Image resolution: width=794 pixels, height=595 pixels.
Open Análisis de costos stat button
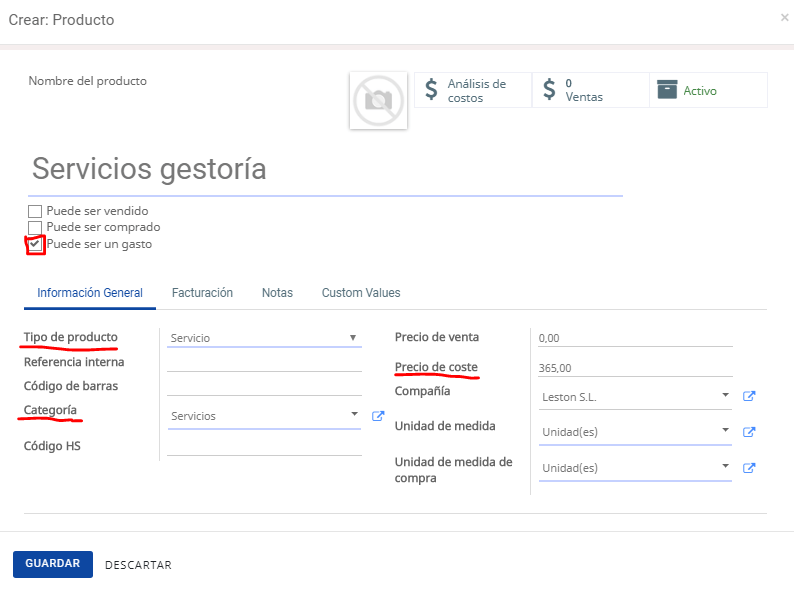pos(473,90)
